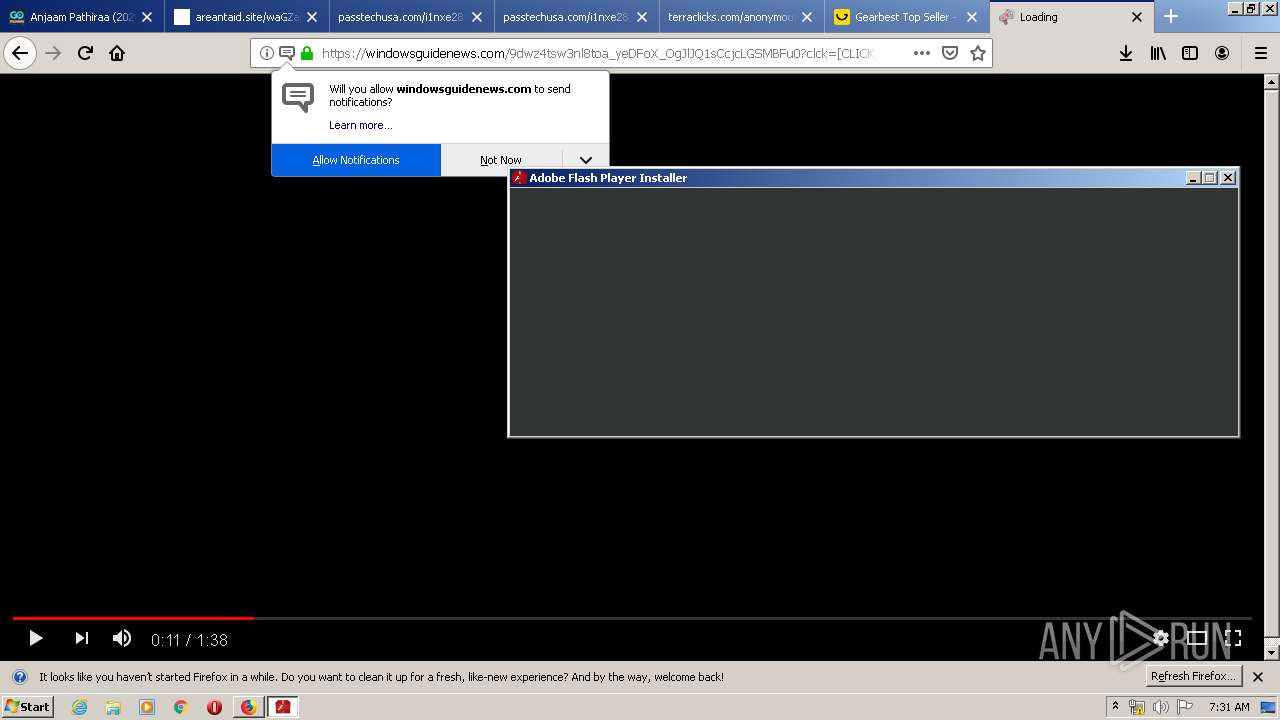Reload the current page

(x=85, y=53)
